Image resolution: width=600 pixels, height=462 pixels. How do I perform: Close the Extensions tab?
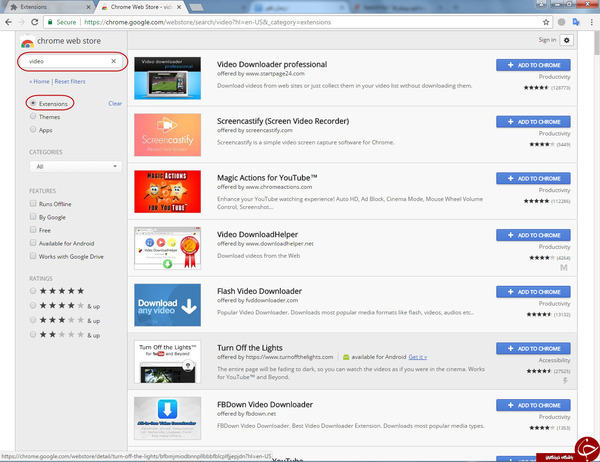(x=88, y=7)
